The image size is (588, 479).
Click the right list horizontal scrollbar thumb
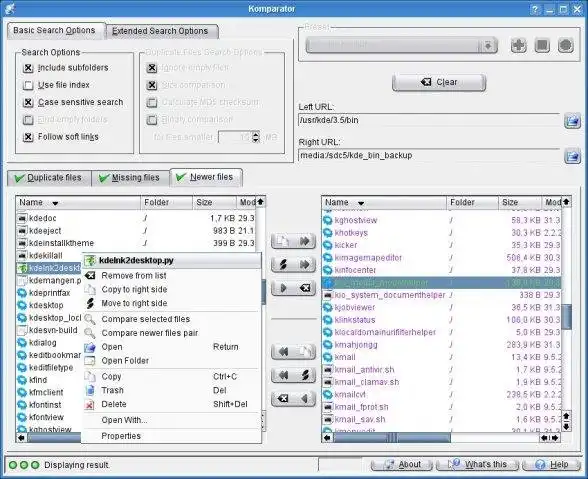pyautogui.click(x=391, y=438)
